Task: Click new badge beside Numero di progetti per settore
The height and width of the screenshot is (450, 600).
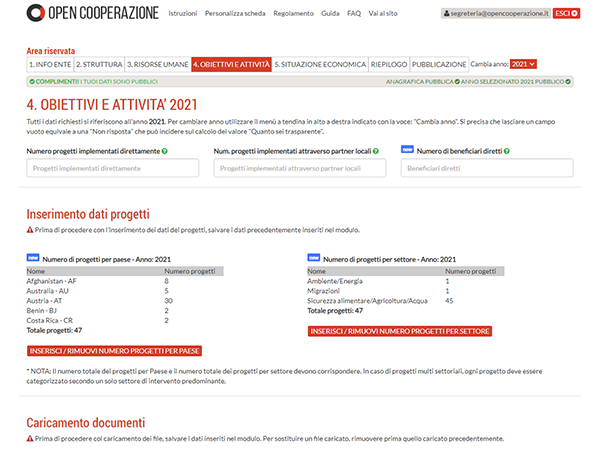Action: click(x=314, y=258)
